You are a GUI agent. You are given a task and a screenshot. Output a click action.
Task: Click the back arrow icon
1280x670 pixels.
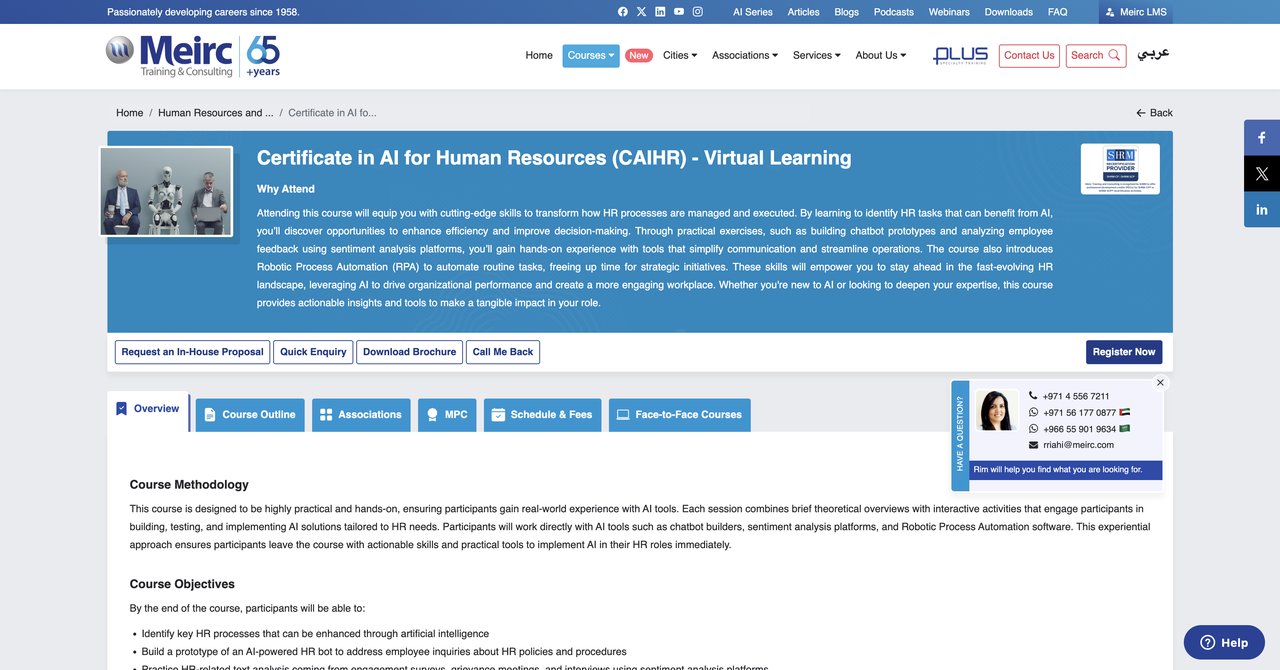[1141, 113]
